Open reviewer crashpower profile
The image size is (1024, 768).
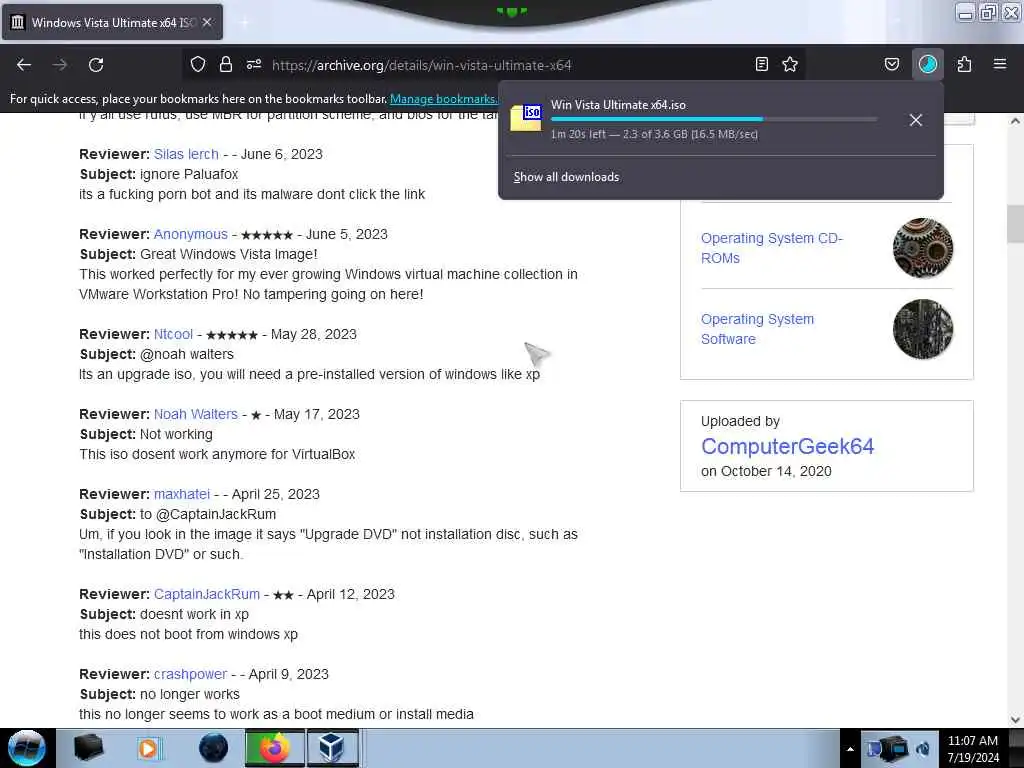pos(190,674)
